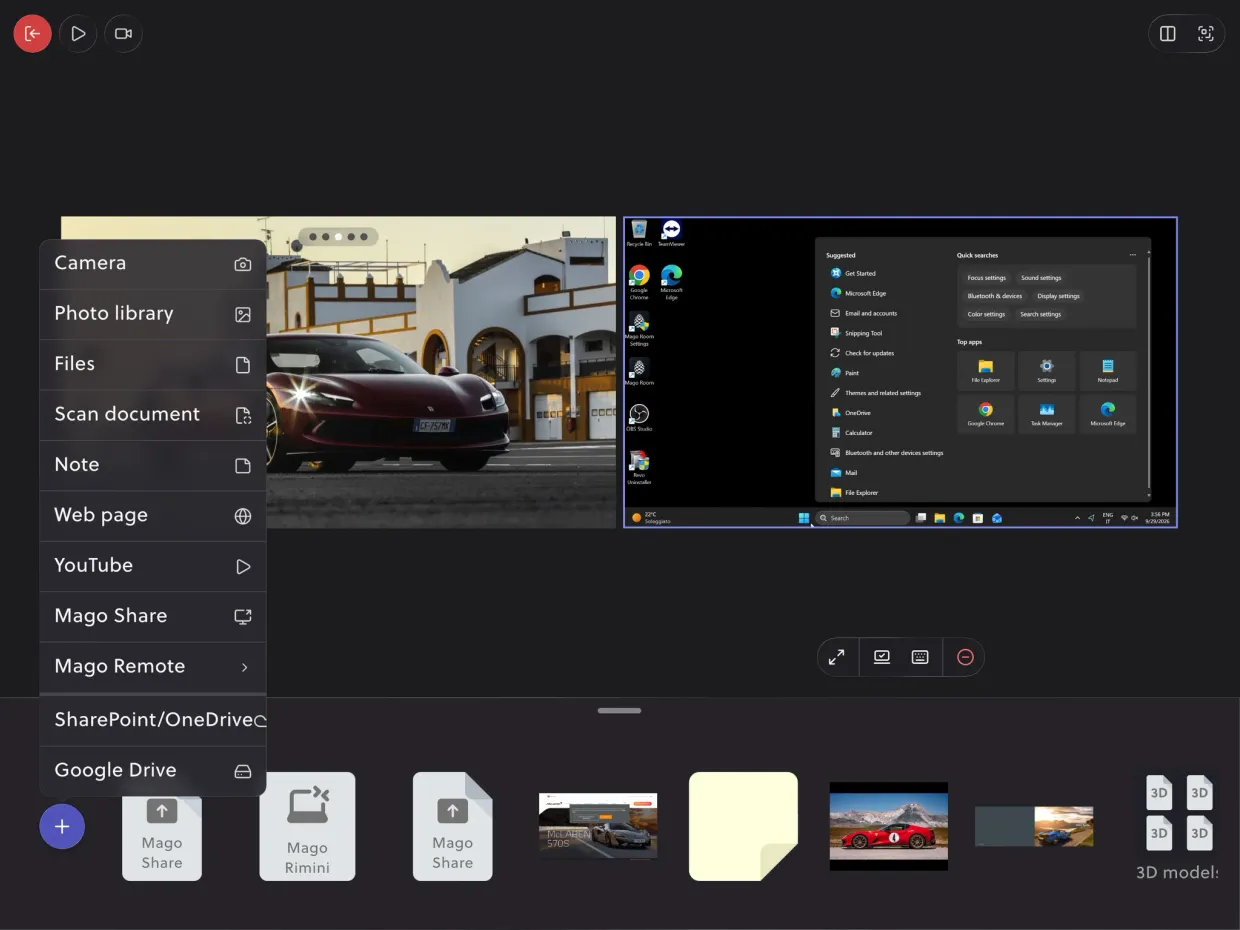This screenshot has width=1240, height=930.
Task: Open the wide sunset car image thumbnail
Action: pyautogui.click(x=1034, y=826)
